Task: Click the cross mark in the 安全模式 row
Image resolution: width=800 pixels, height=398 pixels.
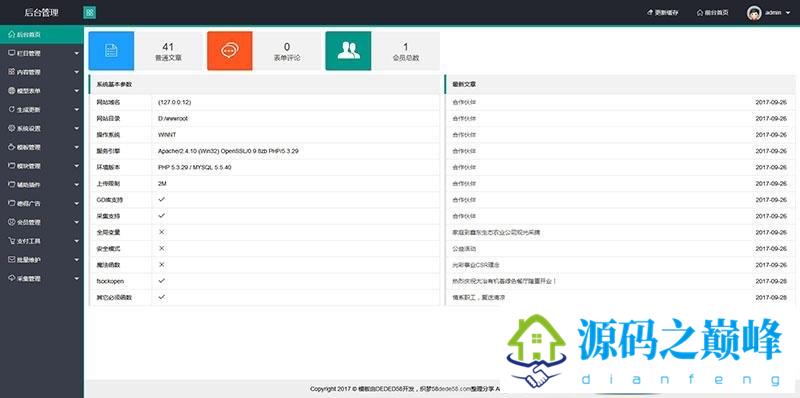Action: click(162, 248)
